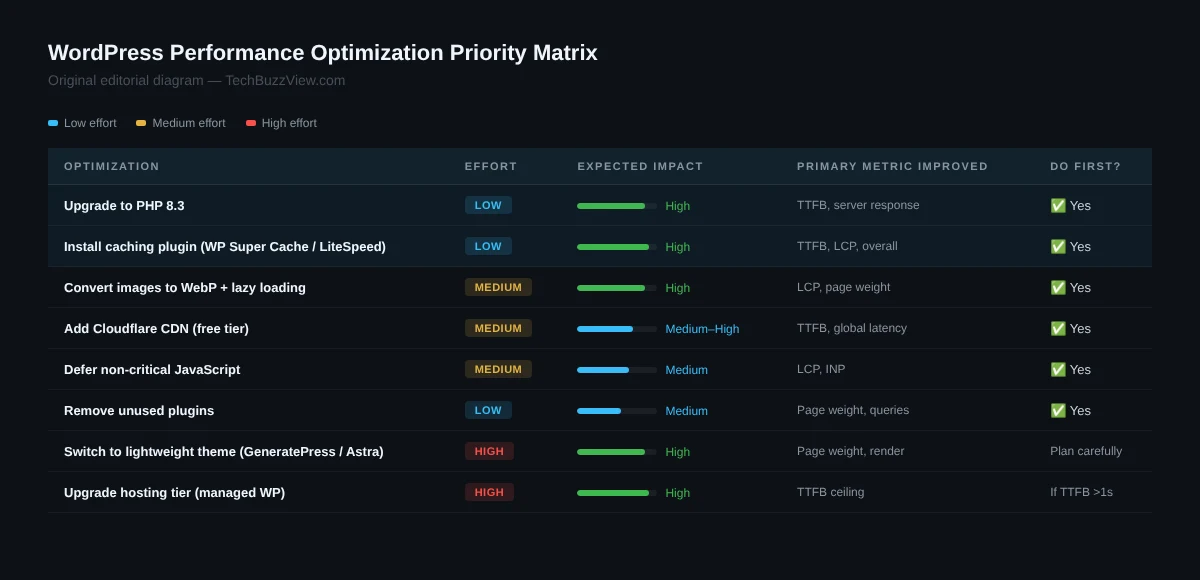
Task: Click 'Upgrade to PHP 8.3' row title
Action: tap(124, 205)
